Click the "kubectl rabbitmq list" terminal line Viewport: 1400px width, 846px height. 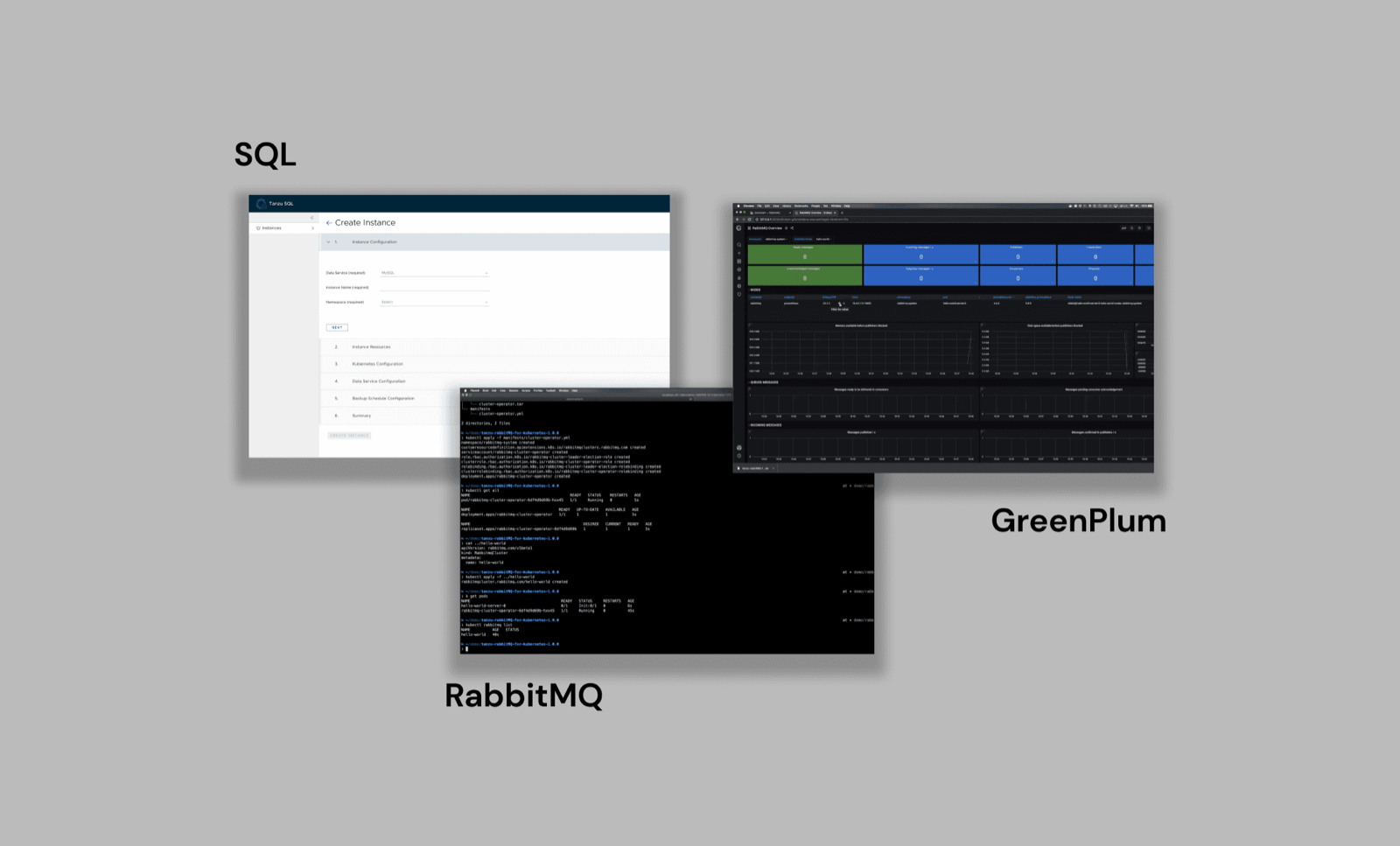[487, 625]
